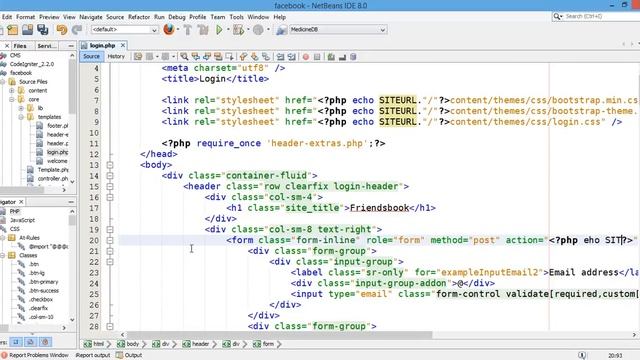This screenshot has width=640, height=360.
Task: Switch to History view
Action: (x=116, y=57)
